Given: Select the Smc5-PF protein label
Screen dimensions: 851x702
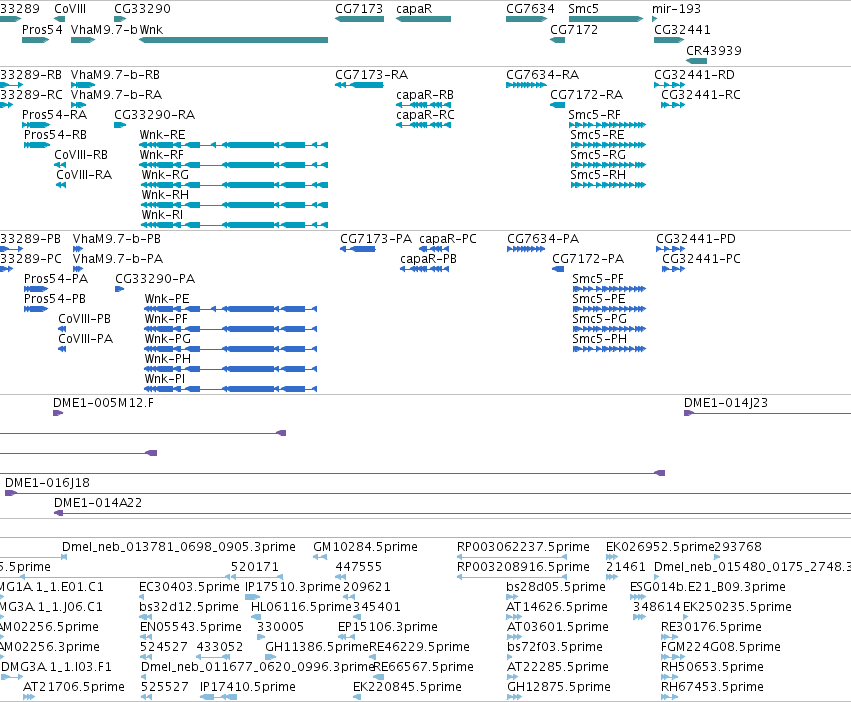Looking at the screenshot, I should pos(598,279).
